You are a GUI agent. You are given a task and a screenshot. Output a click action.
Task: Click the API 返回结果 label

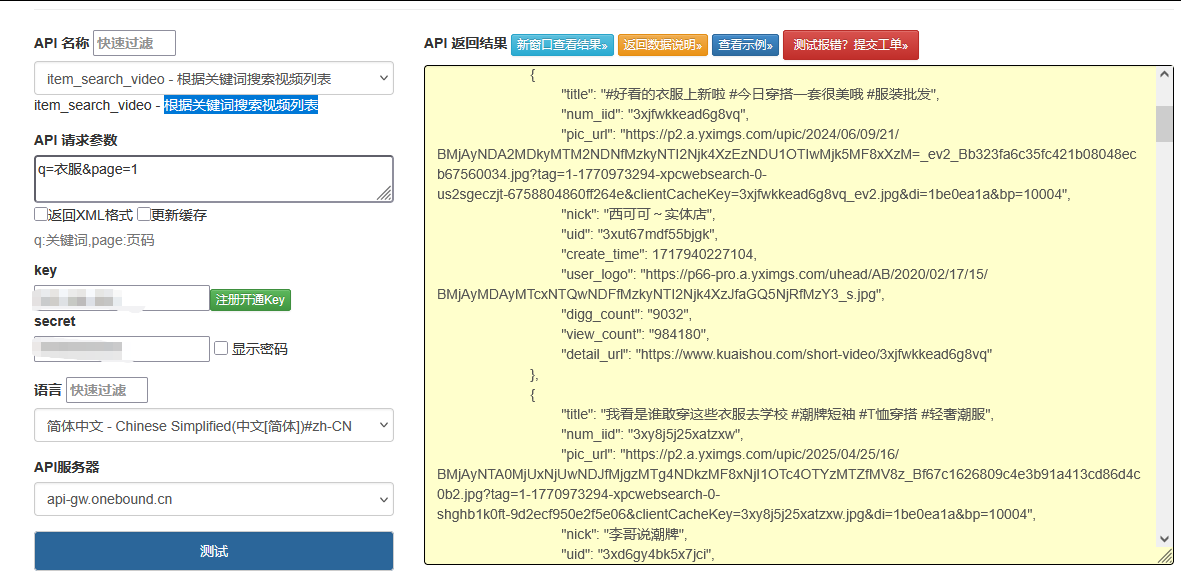tap(465, 43)
